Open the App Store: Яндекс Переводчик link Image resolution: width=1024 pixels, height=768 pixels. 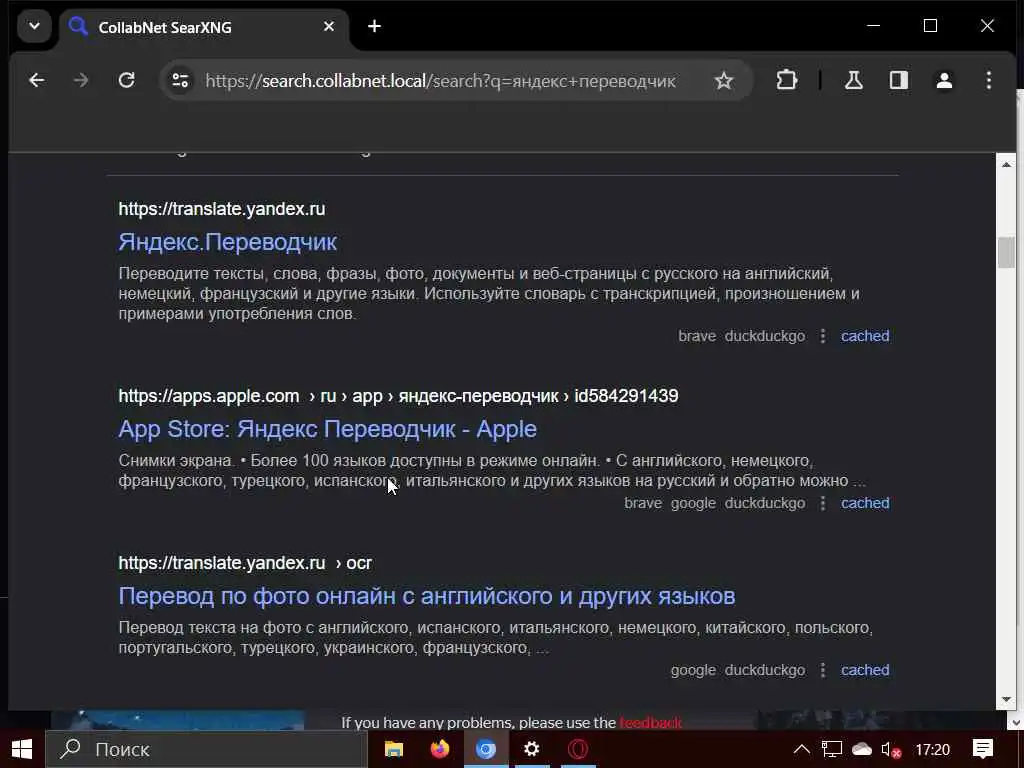pyautogui.click(x=328, y=429)
